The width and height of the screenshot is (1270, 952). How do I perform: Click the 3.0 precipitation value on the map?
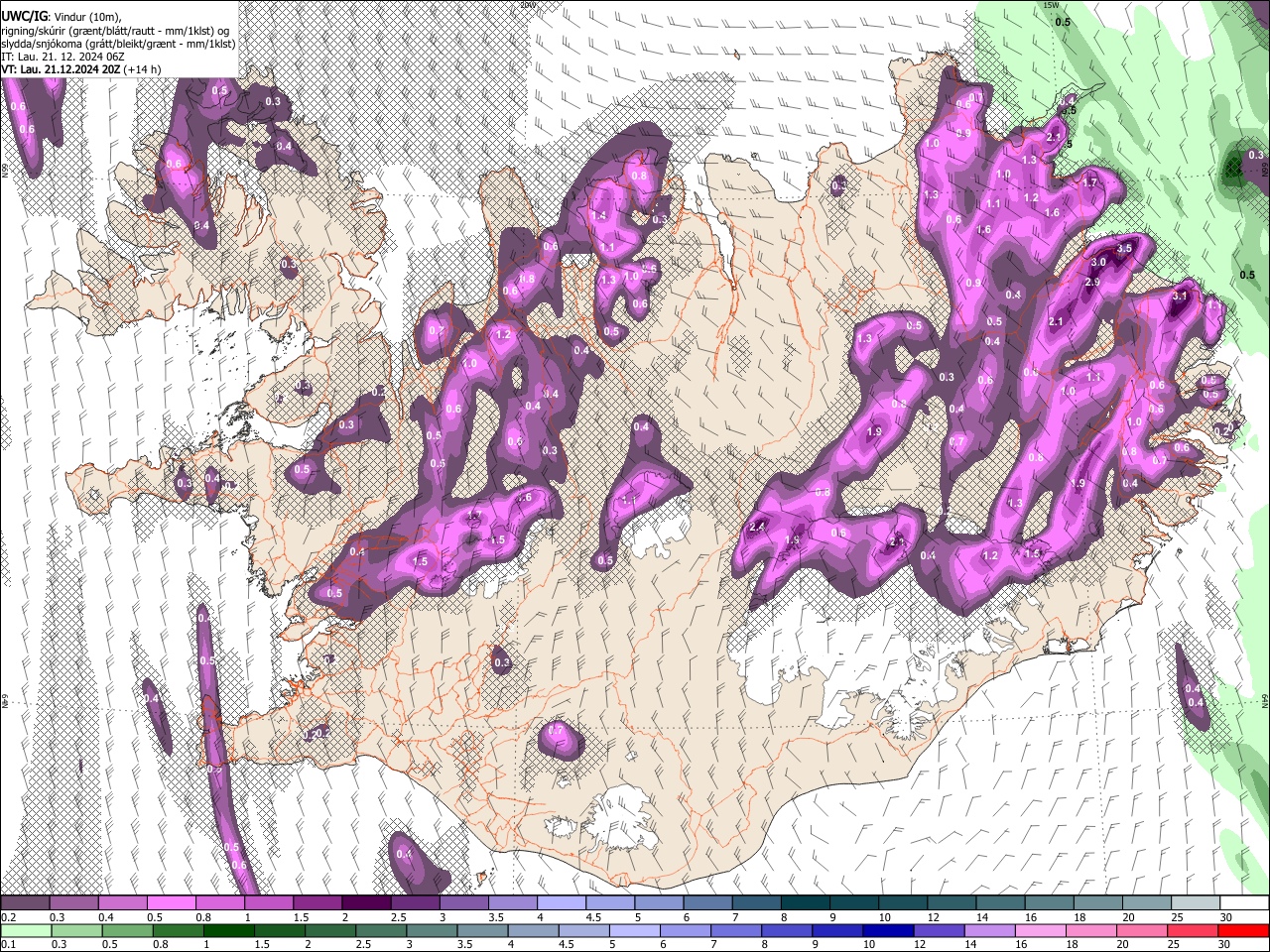pos(1098,263)
